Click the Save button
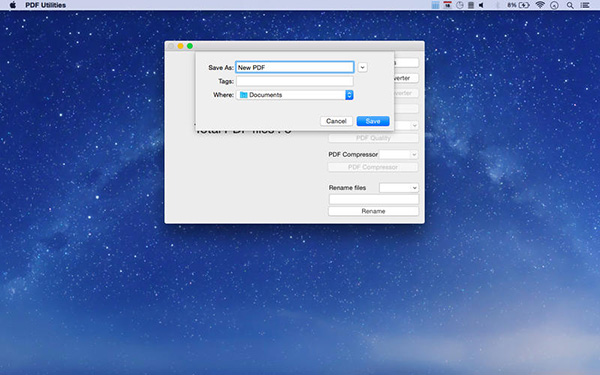The width and height of the screenshot is (600, 375). click(x=373, y=121)
